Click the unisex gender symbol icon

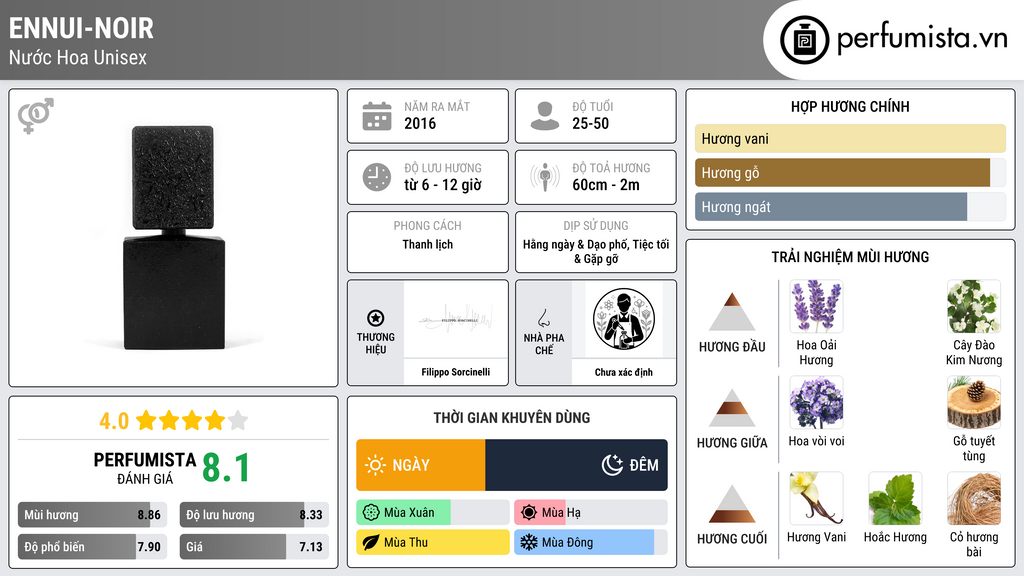35,116
